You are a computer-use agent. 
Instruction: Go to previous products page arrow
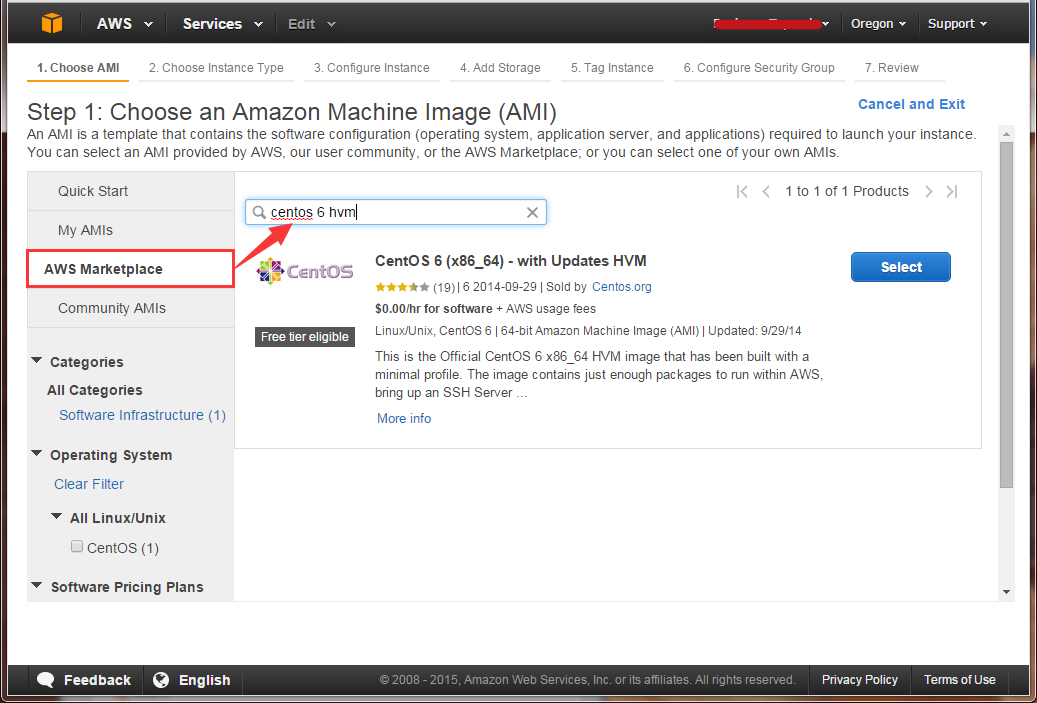[x=766, y=192]
